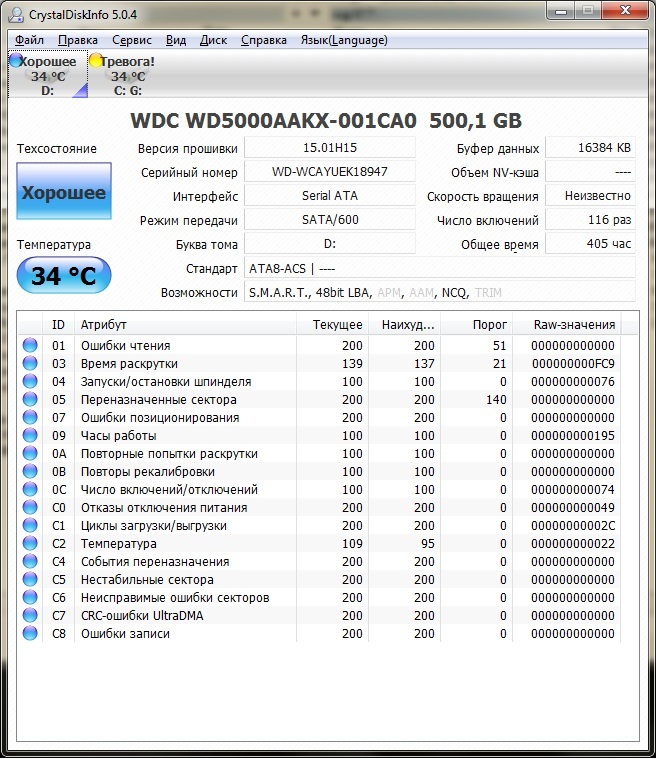Image resolution: width=656 pixels, height=759 pixels.
Task: Click the serial number field WD-WCAYUEK18947
Action: click(x=330, y=172)
